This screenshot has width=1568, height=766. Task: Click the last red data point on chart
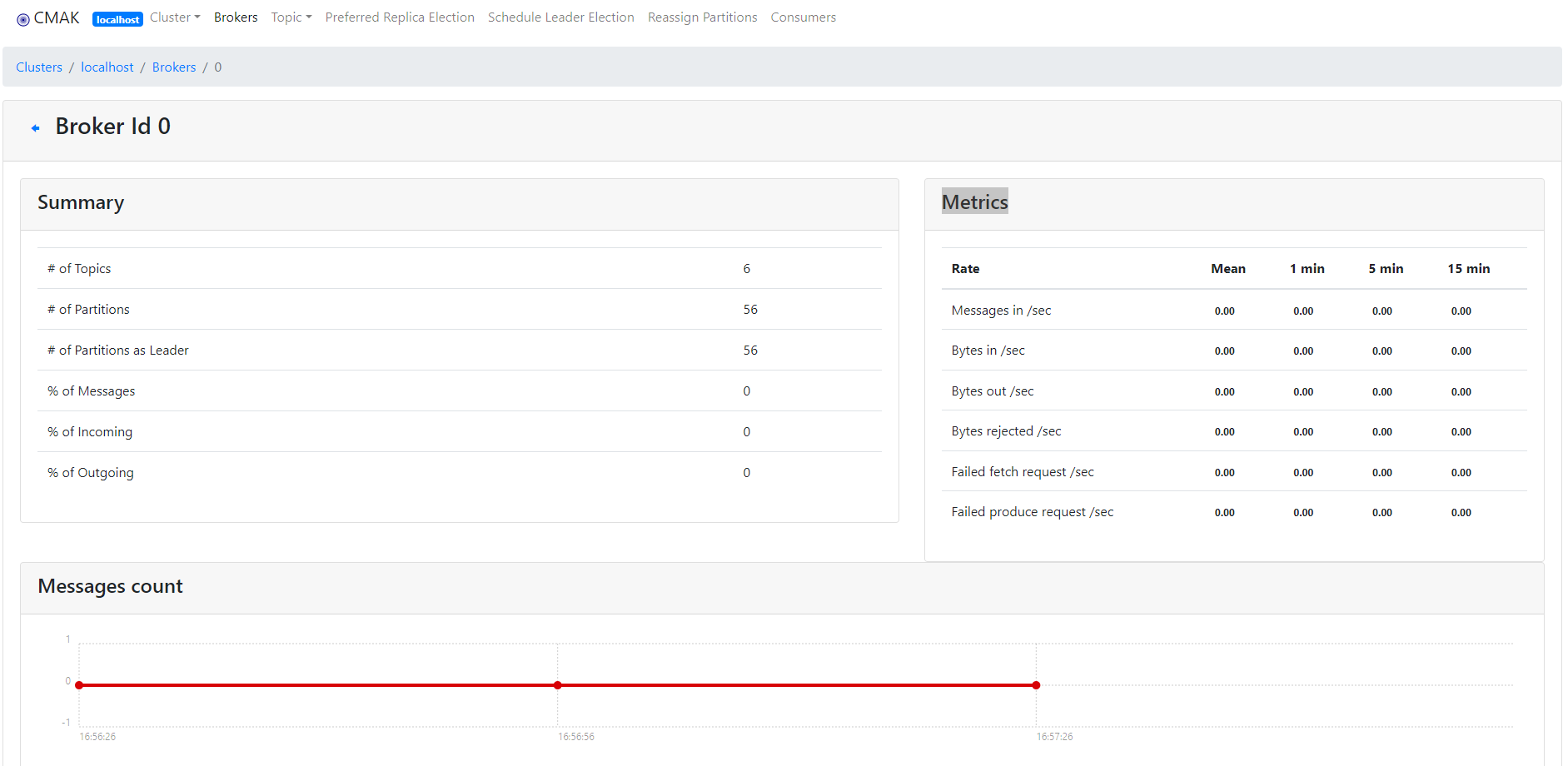click(x=1036, y=685)
